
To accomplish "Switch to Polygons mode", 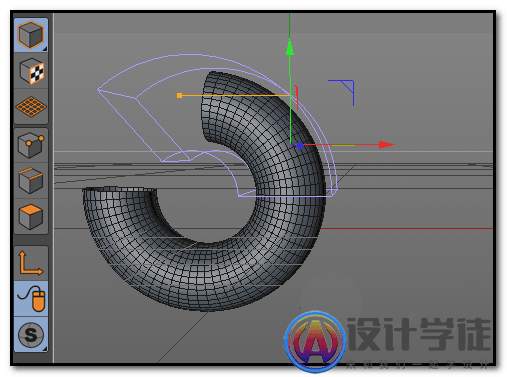I will (31, 217).
